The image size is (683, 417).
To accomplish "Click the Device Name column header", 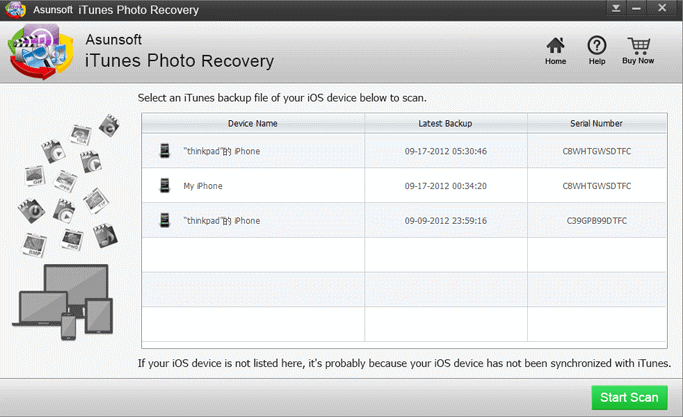I will coord(253,123).
